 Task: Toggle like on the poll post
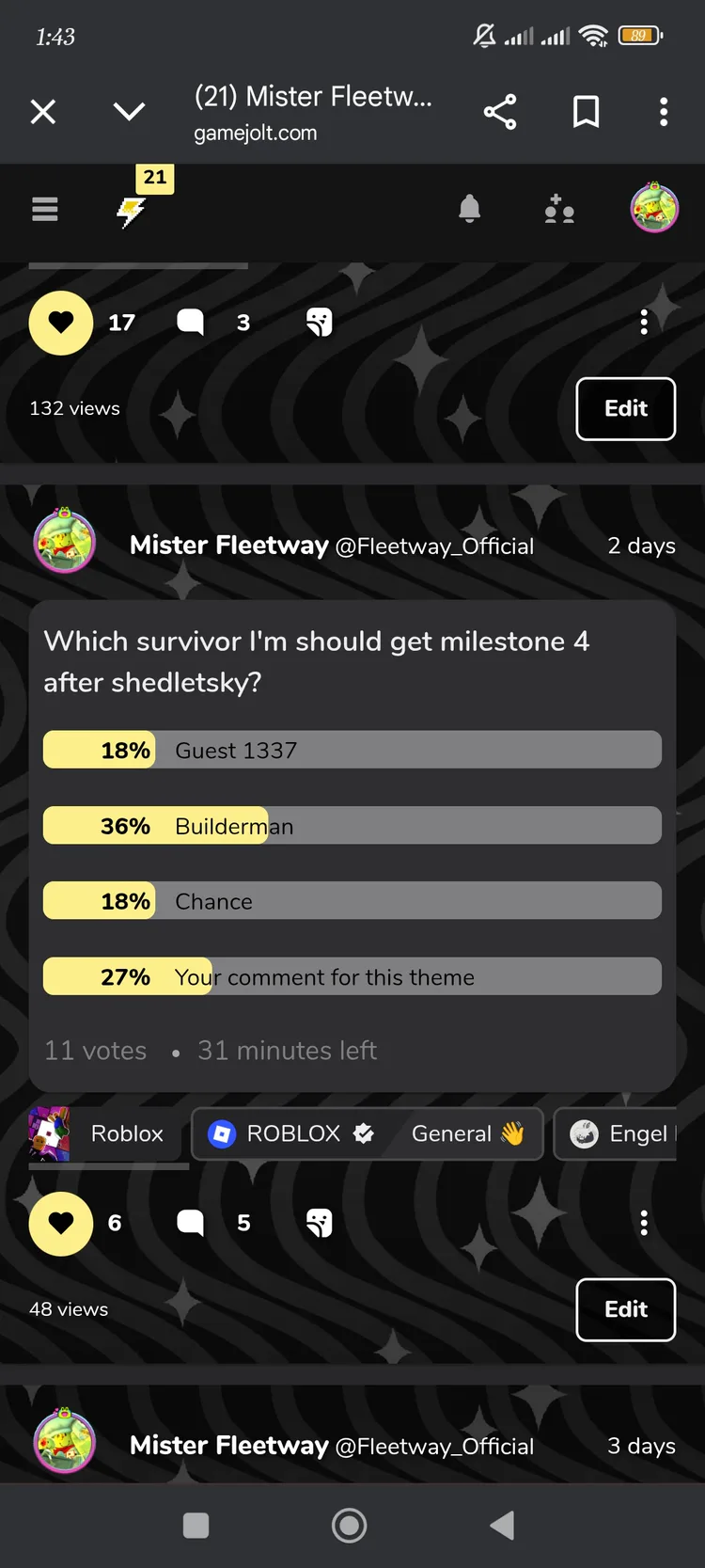point(61,1223)
